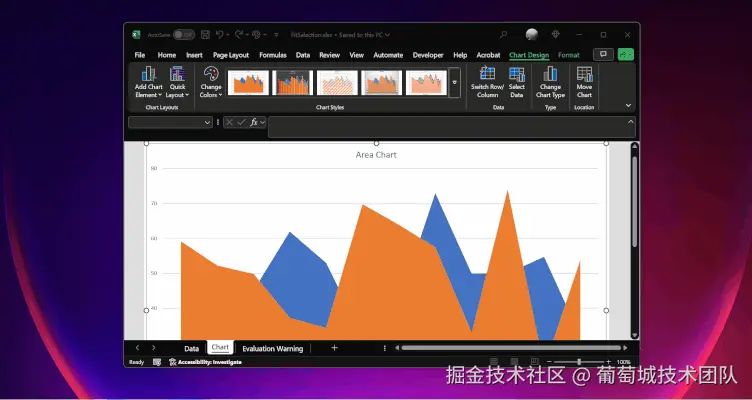Screen dimensions: 752x400
Task: Open the Change Colors palette
Action: pyautogui.click(x=211, y=82)
